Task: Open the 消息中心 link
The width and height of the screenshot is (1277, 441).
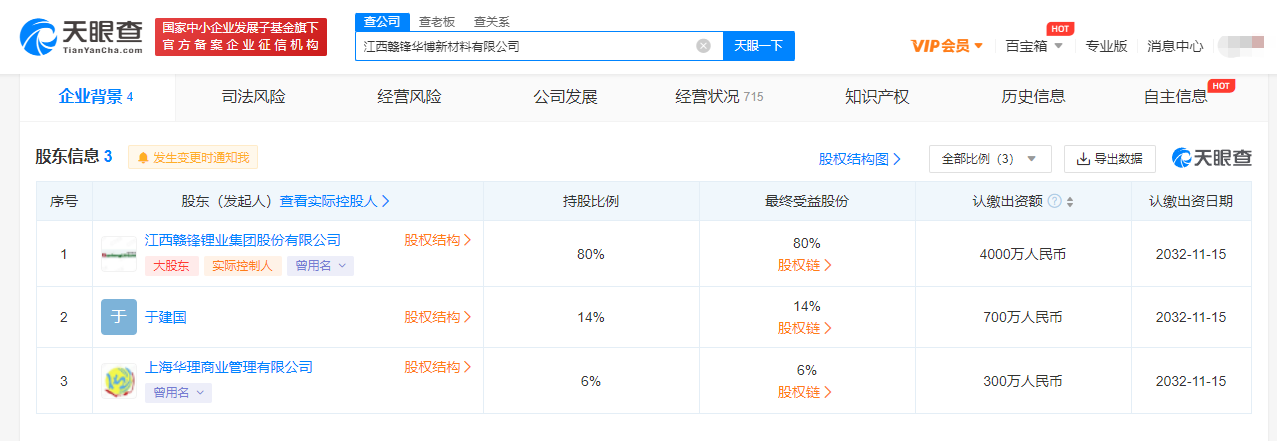Action: pos(1175,46)
